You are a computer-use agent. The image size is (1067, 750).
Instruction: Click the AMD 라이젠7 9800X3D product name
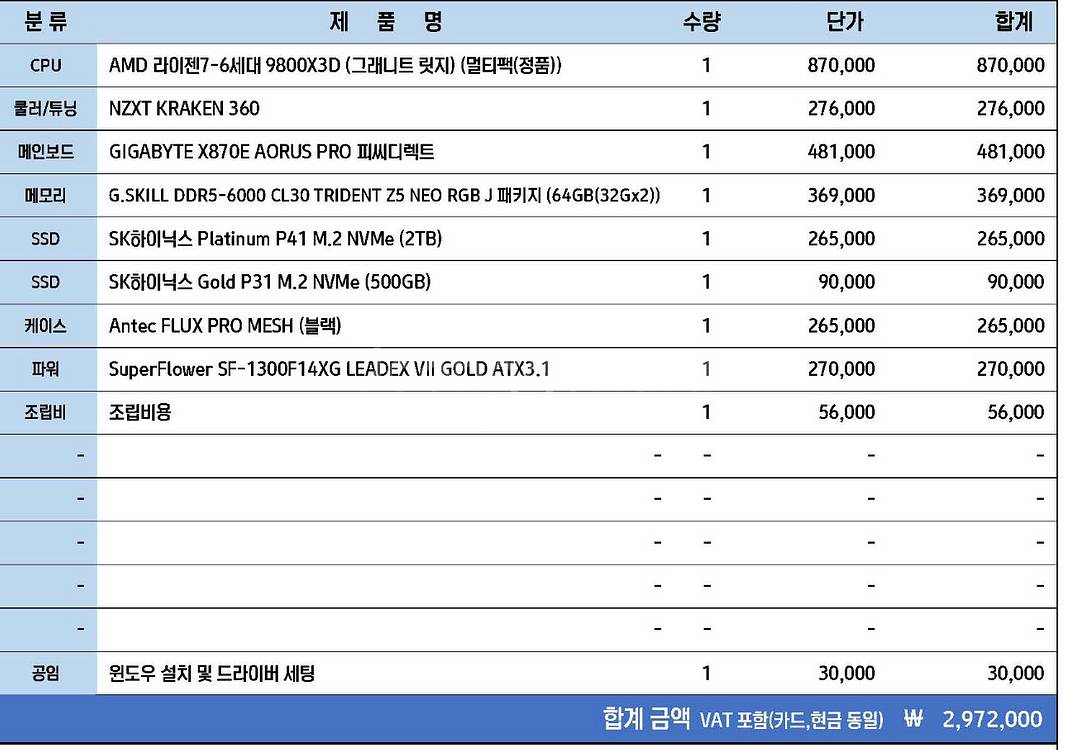point(335,65)
